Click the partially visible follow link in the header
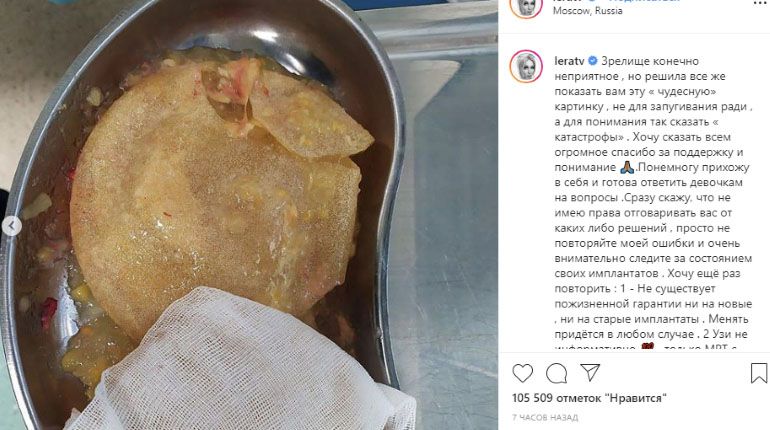This screenshot has width=770, height=430. [x=645, y=1]
